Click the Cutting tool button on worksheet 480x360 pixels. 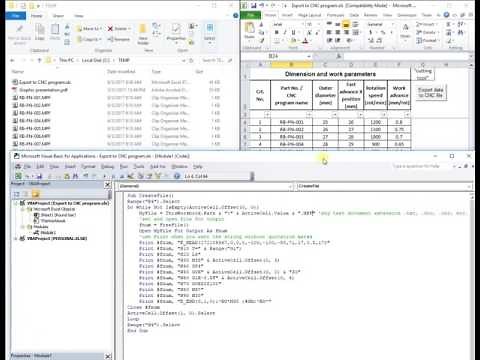[x=423, y=74]
